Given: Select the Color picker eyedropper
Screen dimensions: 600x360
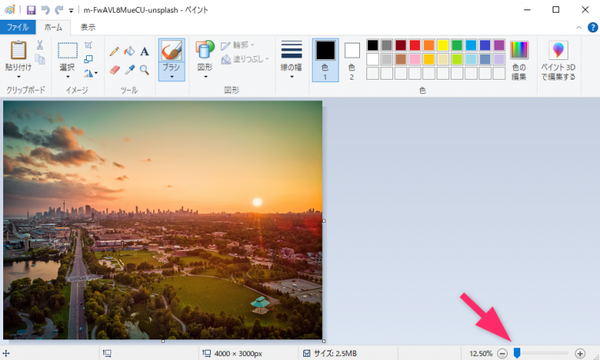Looking at the screenshot, I should (x=130, y=70).
